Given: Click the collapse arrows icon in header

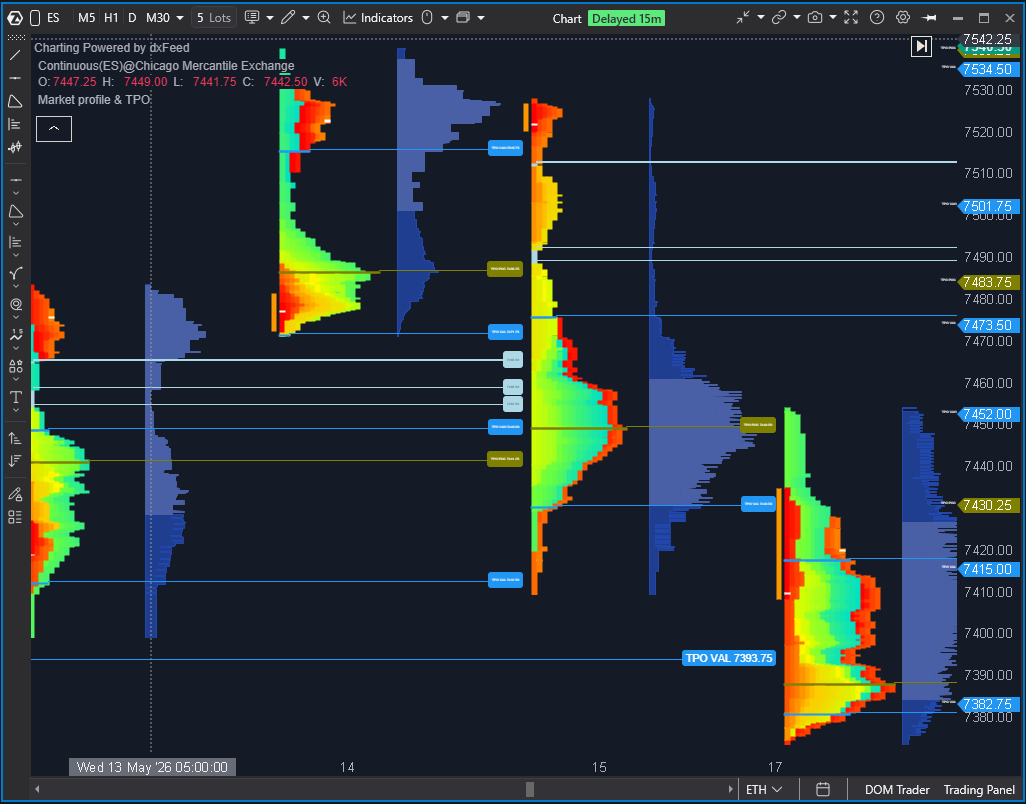Looking at the screenshot, I should pyautogui.click(x=743, y=18).
